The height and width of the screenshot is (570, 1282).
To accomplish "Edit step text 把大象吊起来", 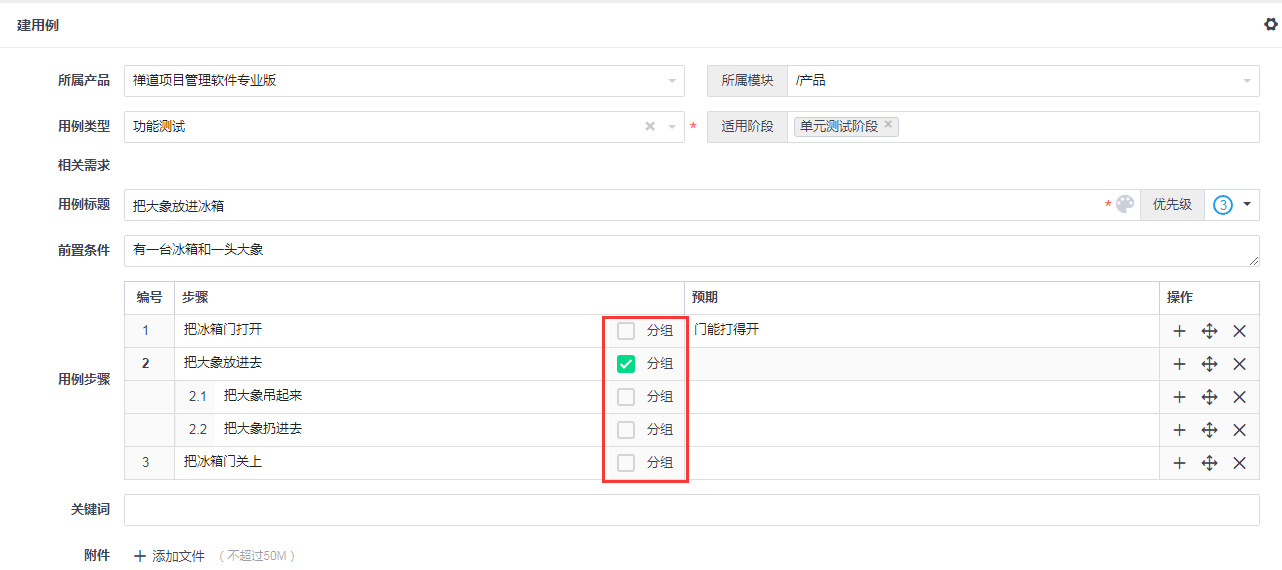I will coord(410,396).
